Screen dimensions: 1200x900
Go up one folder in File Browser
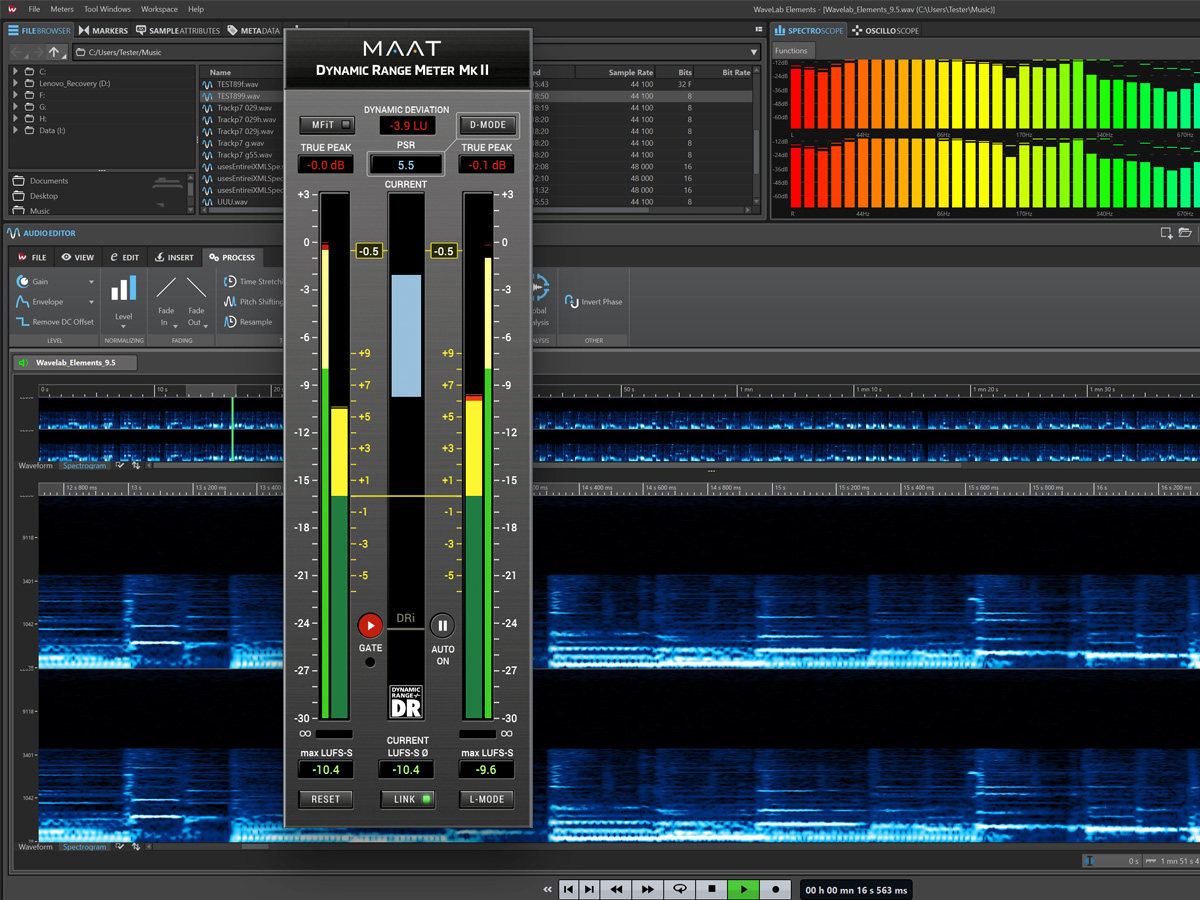point(55,52)
